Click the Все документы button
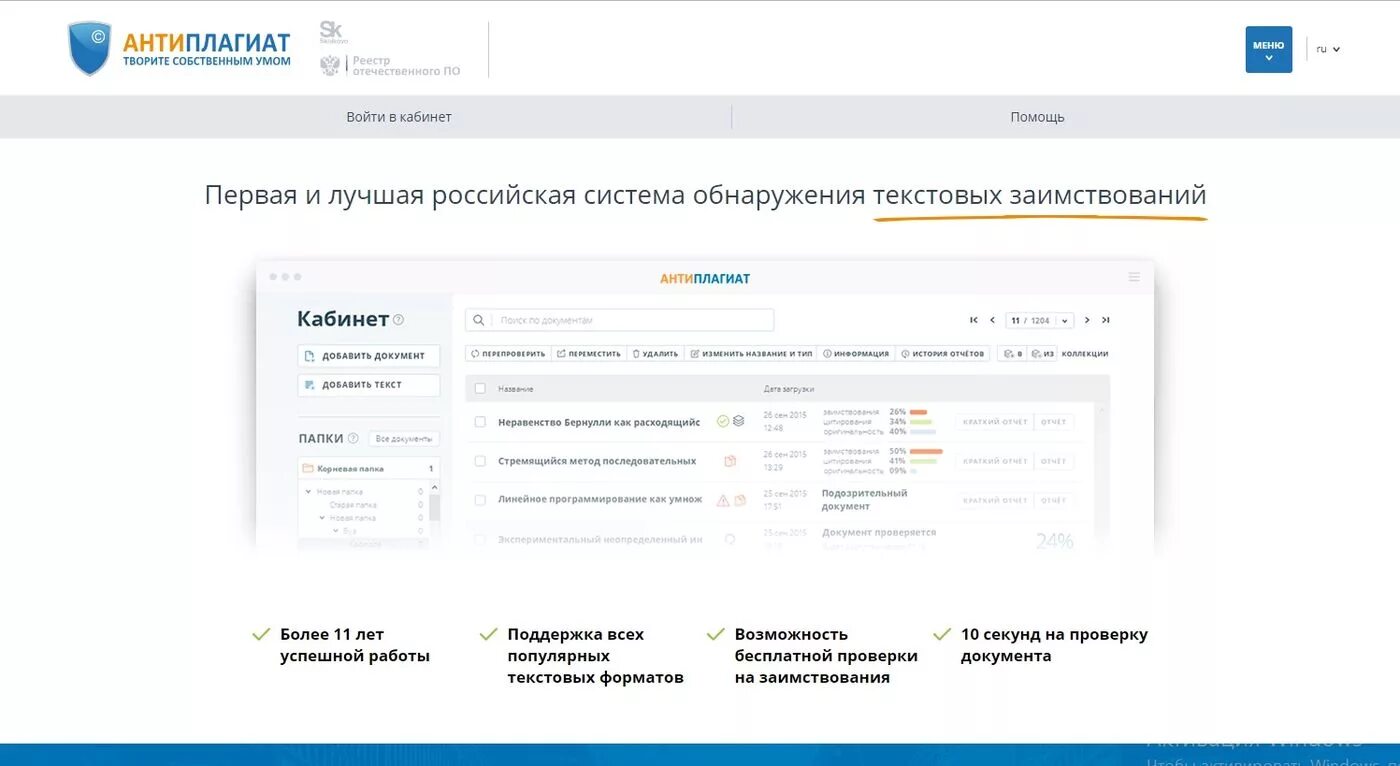This screenshot has height=766, width=1400. coord(404,438)
